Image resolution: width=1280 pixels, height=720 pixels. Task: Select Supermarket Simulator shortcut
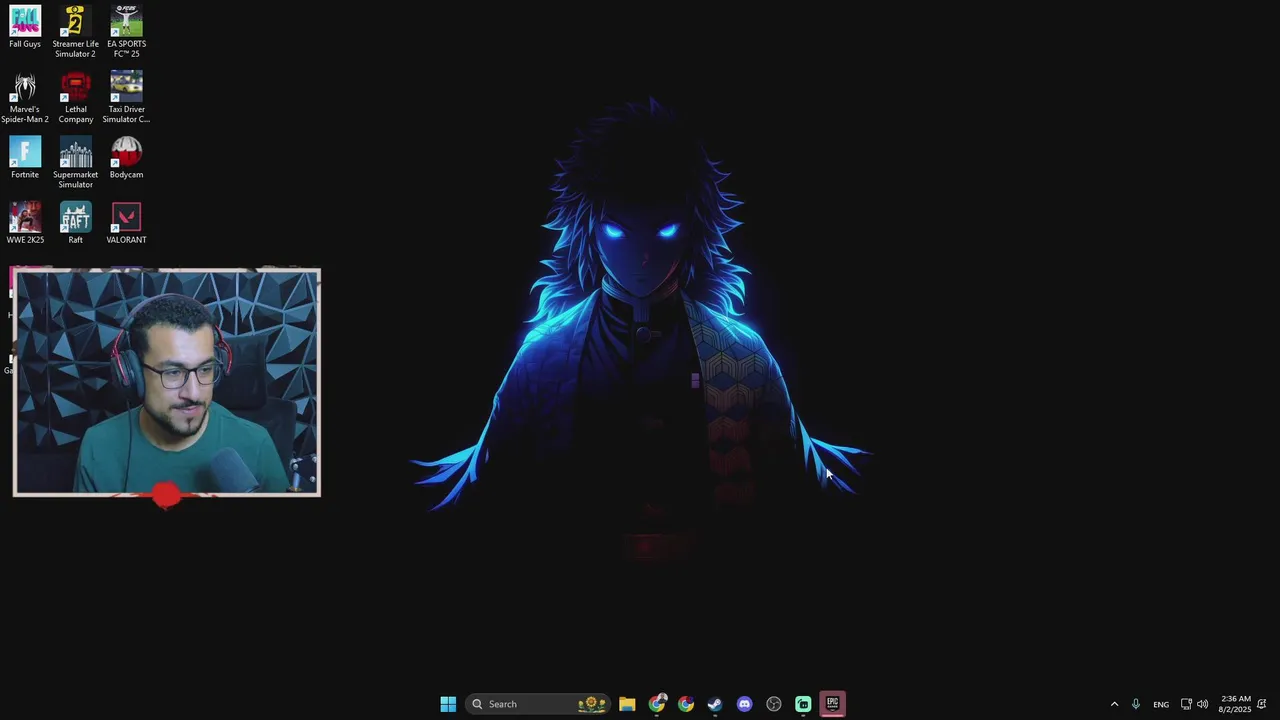click(x=75, y=162)
